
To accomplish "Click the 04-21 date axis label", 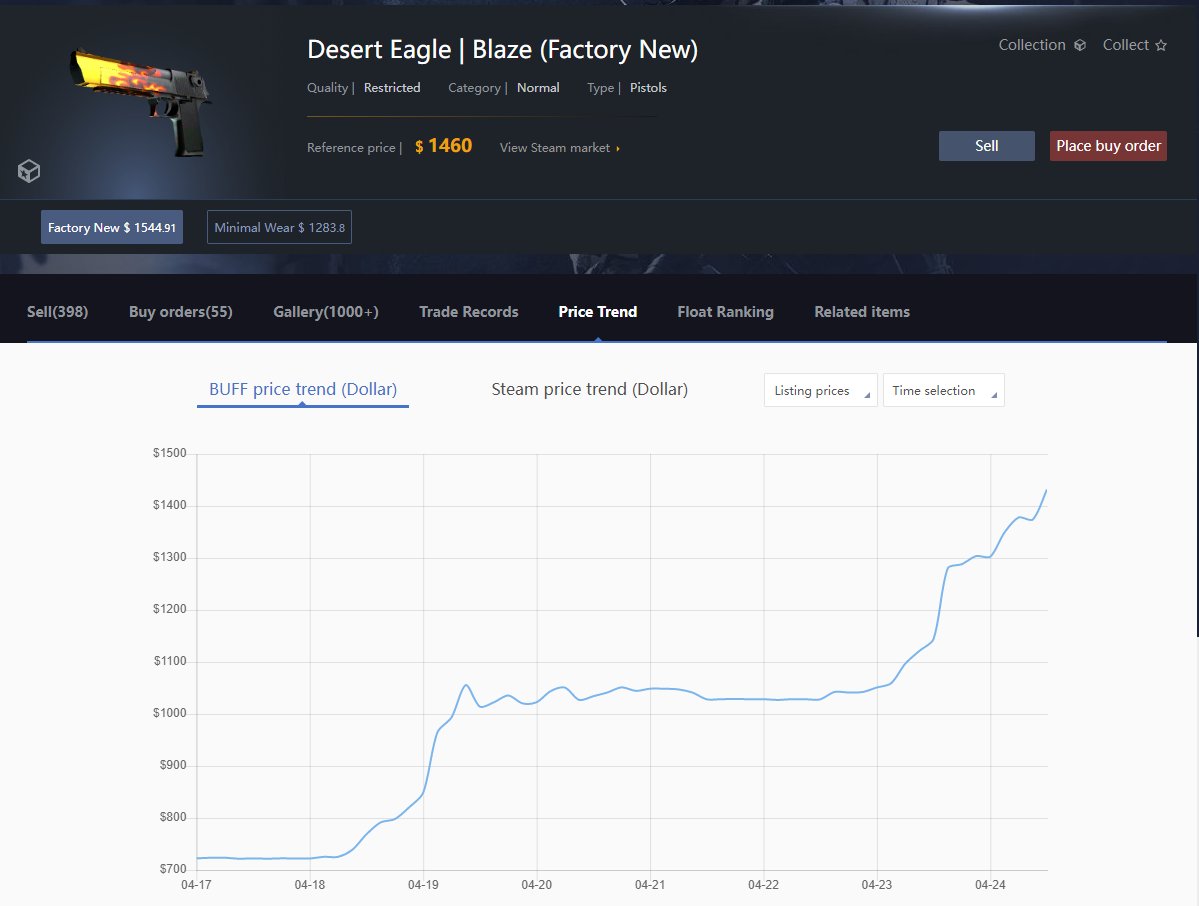I will tap(650, 885).
